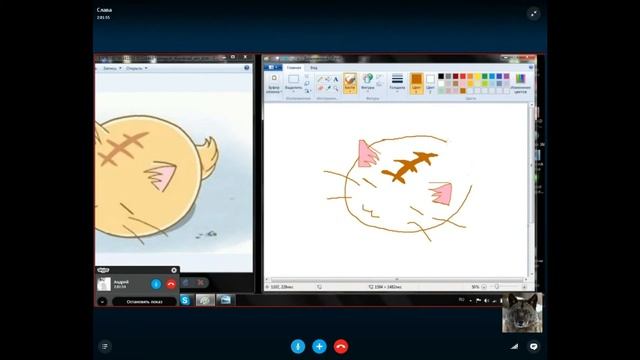Screen dimensions: 640x360
Task: Pick the green color swatch in Paint palette
Action: click(x=485, y=76)
